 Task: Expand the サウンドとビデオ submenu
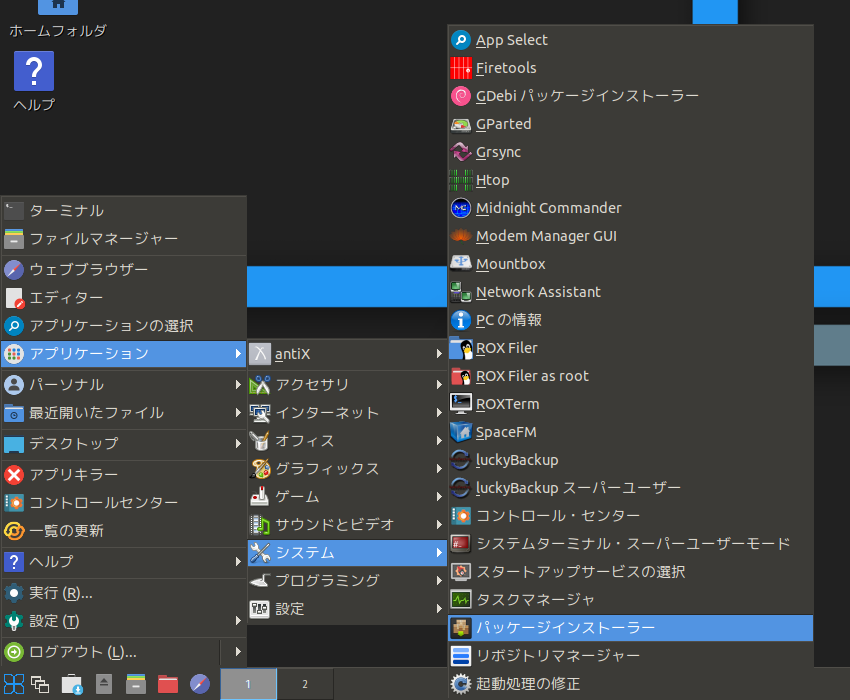347,525
